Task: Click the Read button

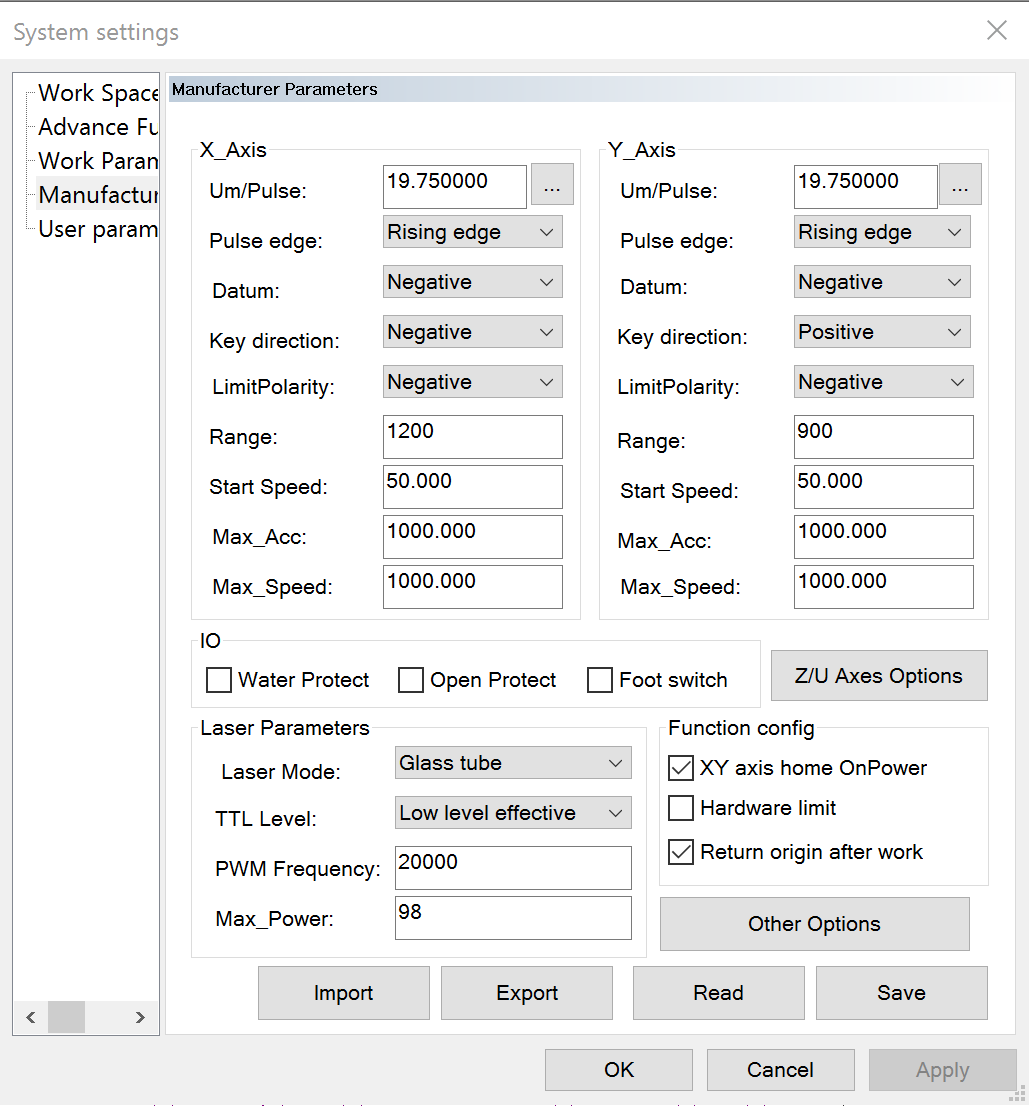Action: [x=718, y=993]
